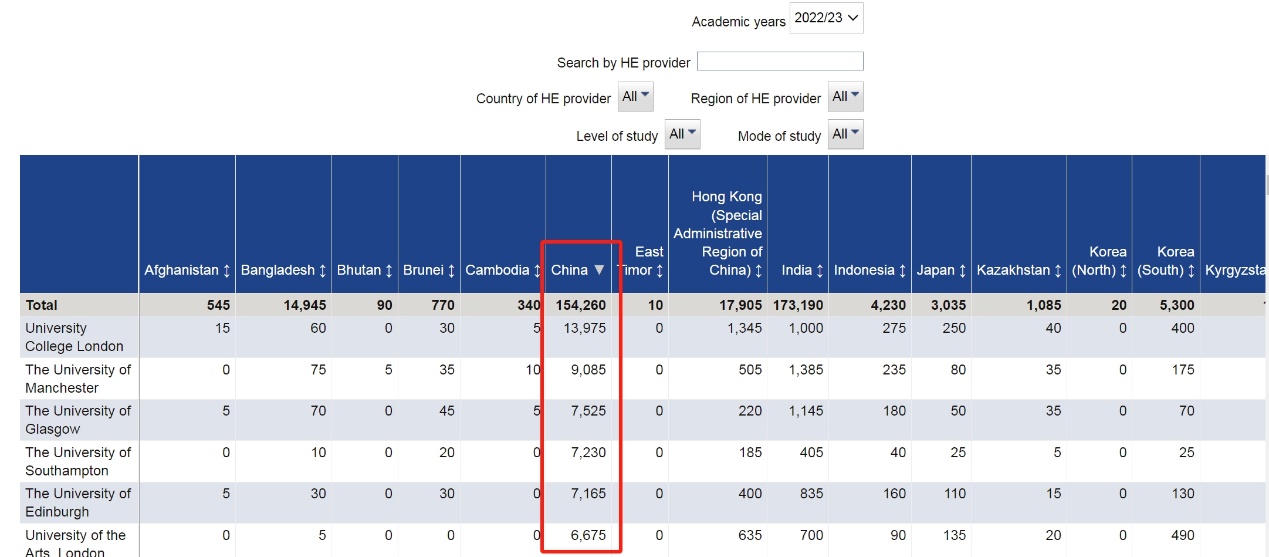Click India total value 173,190
Viewport: 1269px width, 557px height.
[796, 305]
